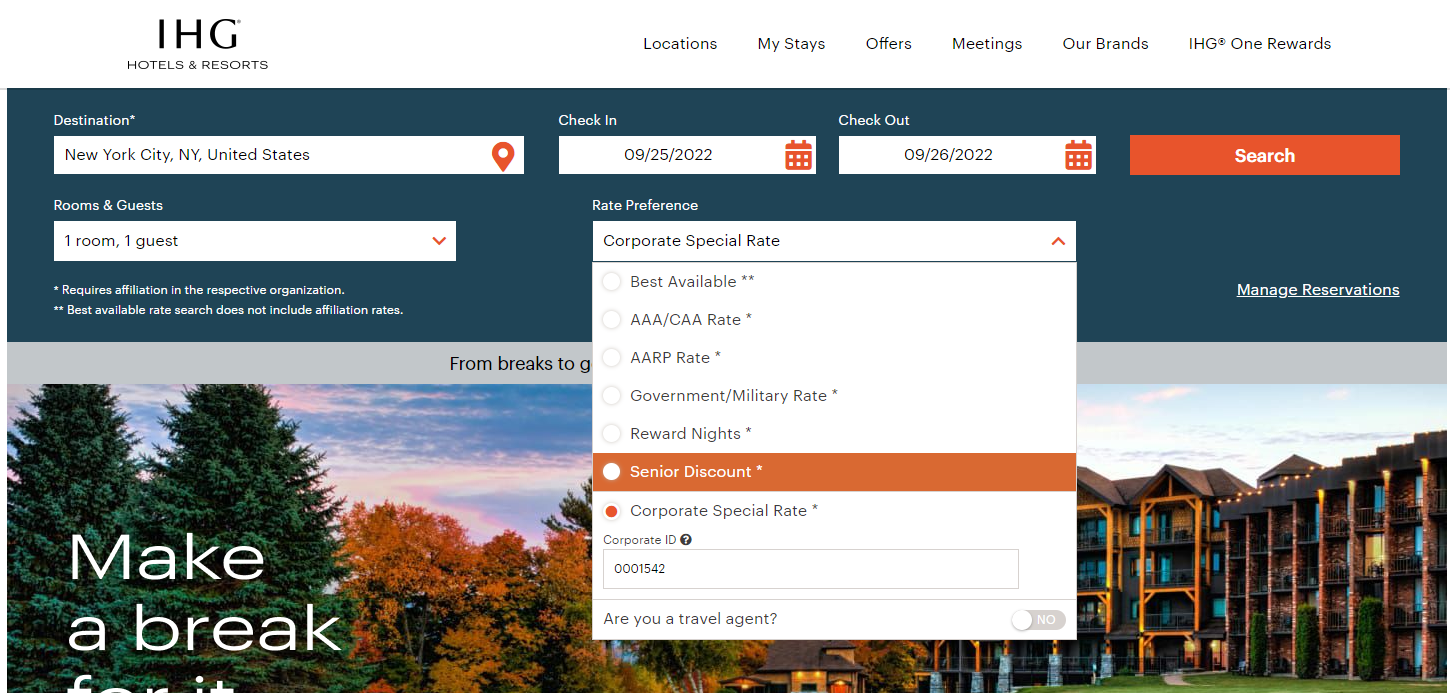Image resolution: width=1450 pixels, height=693 pixels.
Task: Collapse the Rate Preference dropdown chevron
Action: point(1057,241)
